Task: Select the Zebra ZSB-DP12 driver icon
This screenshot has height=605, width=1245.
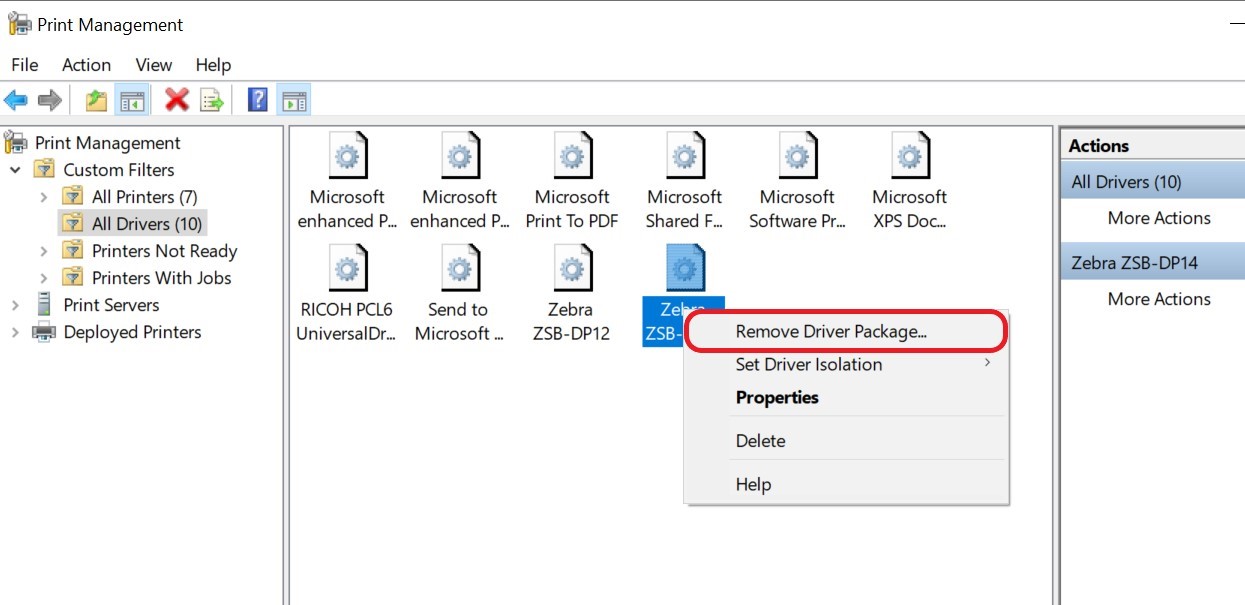Action: coord(572,270)
